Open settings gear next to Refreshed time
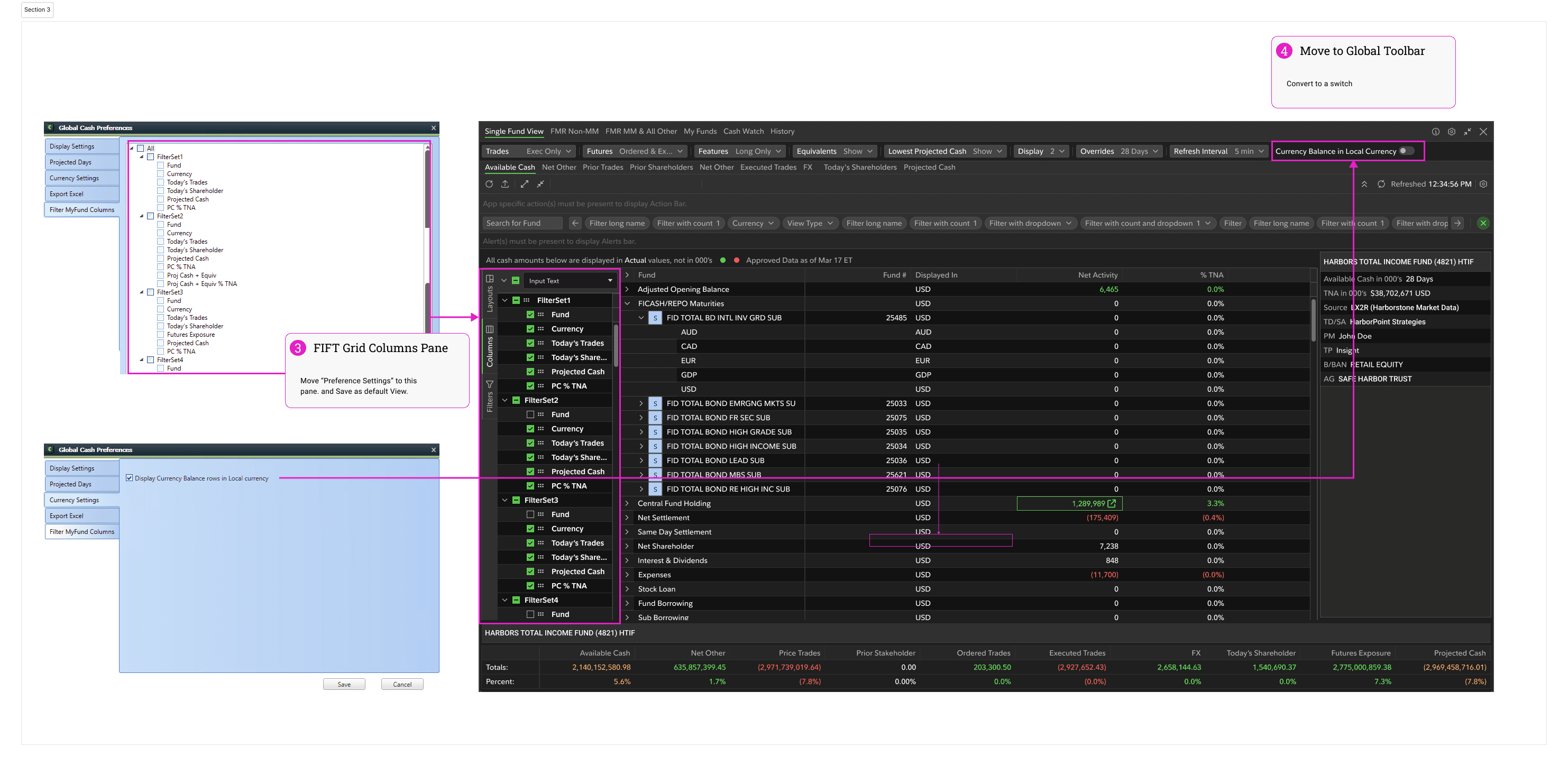The width and height of the screenshot is (1568, 766). pos(1483,184)
